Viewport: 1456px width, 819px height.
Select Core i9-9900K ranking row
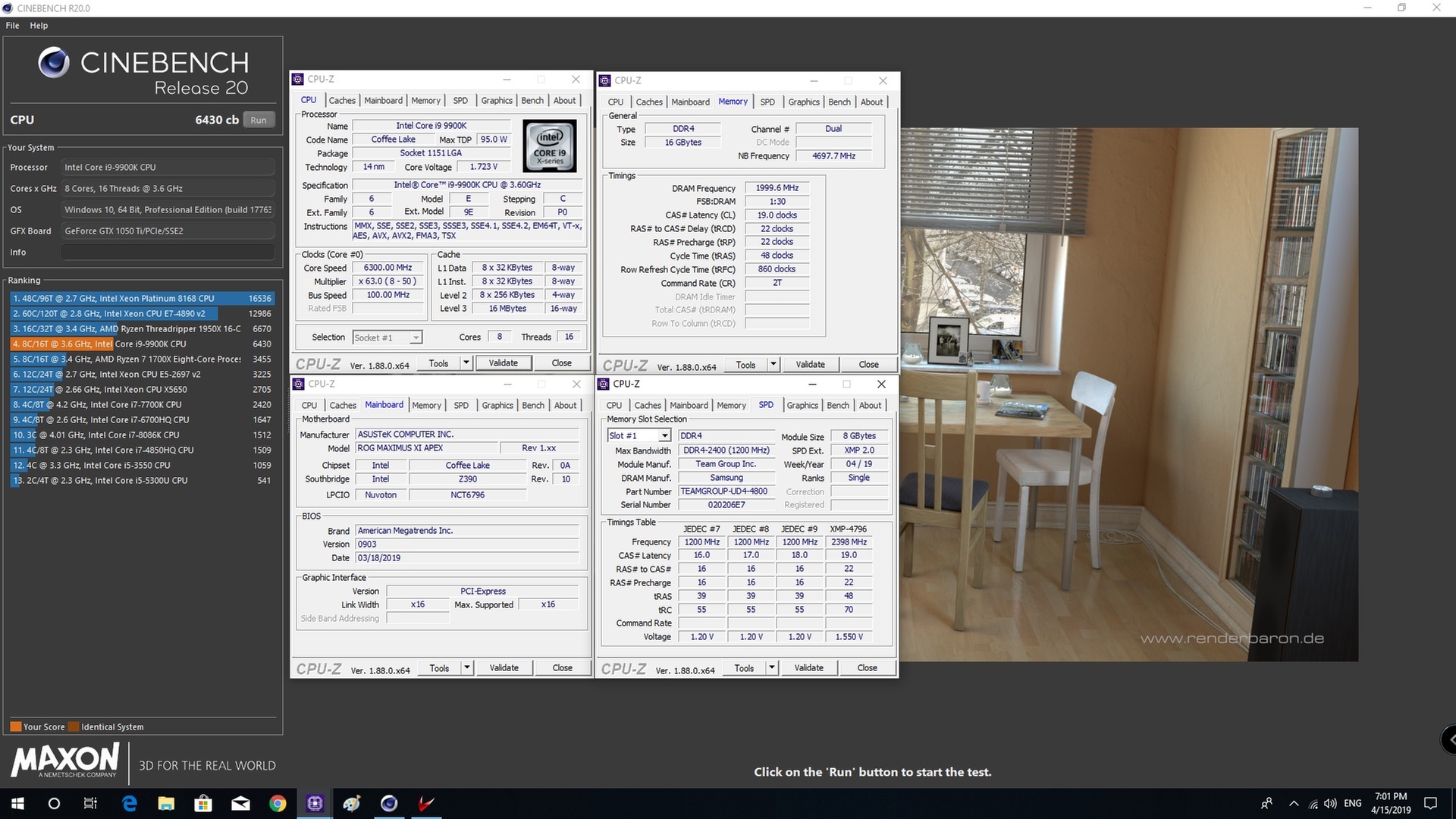click(142, 344)
